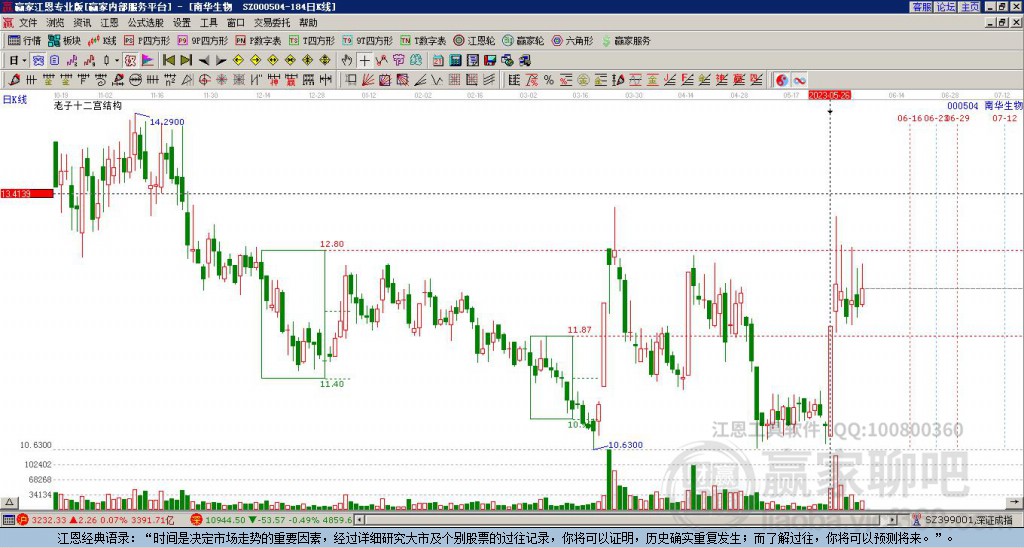Open the 文件 menu
This screenshot has width=1024, height=548.
click(28, 23)
